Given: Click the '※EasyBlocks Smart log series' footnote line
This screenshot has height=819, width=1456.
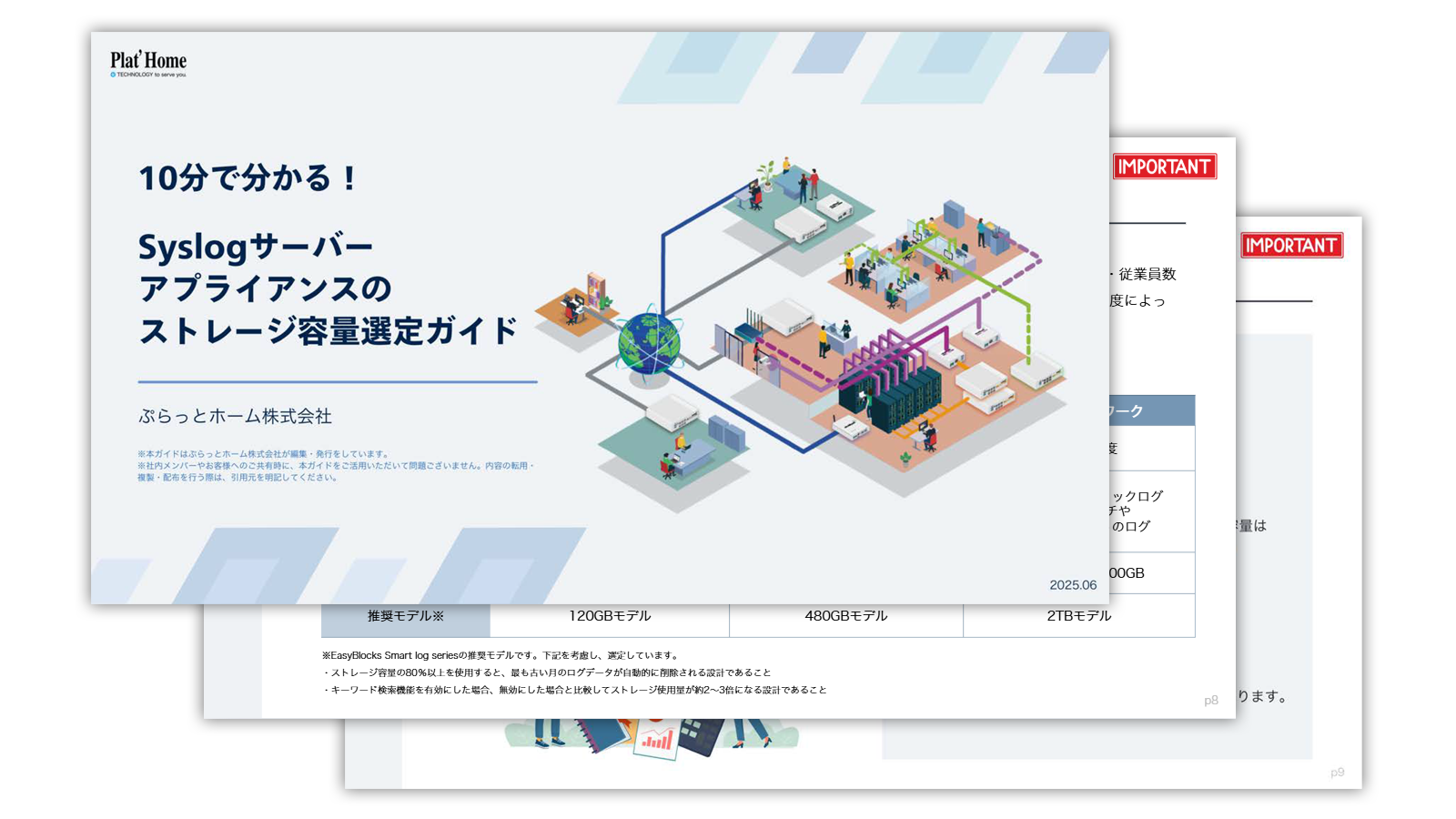Looking at the screenshot, I should point(500,655).
